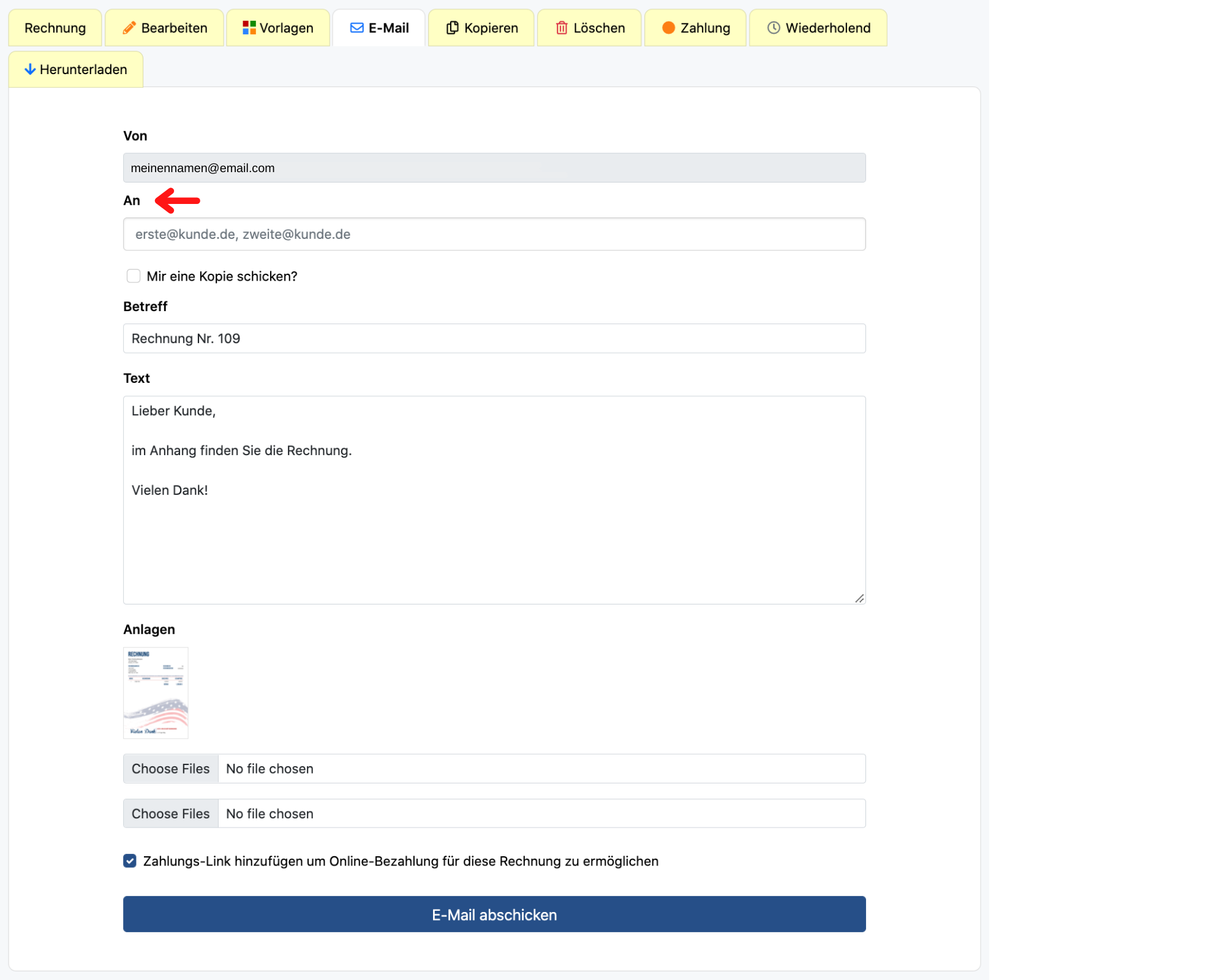This screenshot has height=980, width=1225.
Task: Open the Kopieren tab
Action: coord(481,28)
